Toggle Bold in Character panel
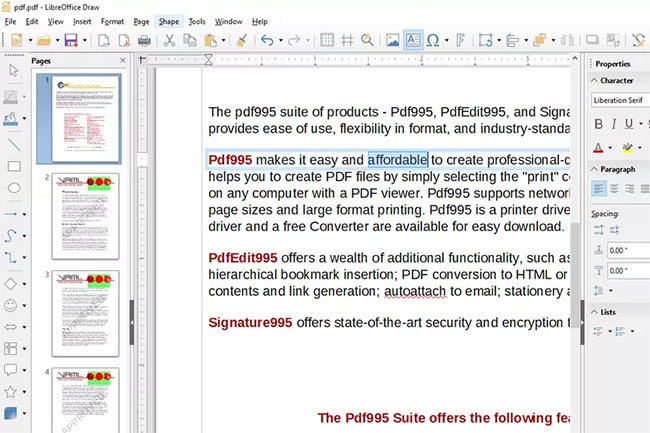The image size is (650, 433). (x=599, y=124)
